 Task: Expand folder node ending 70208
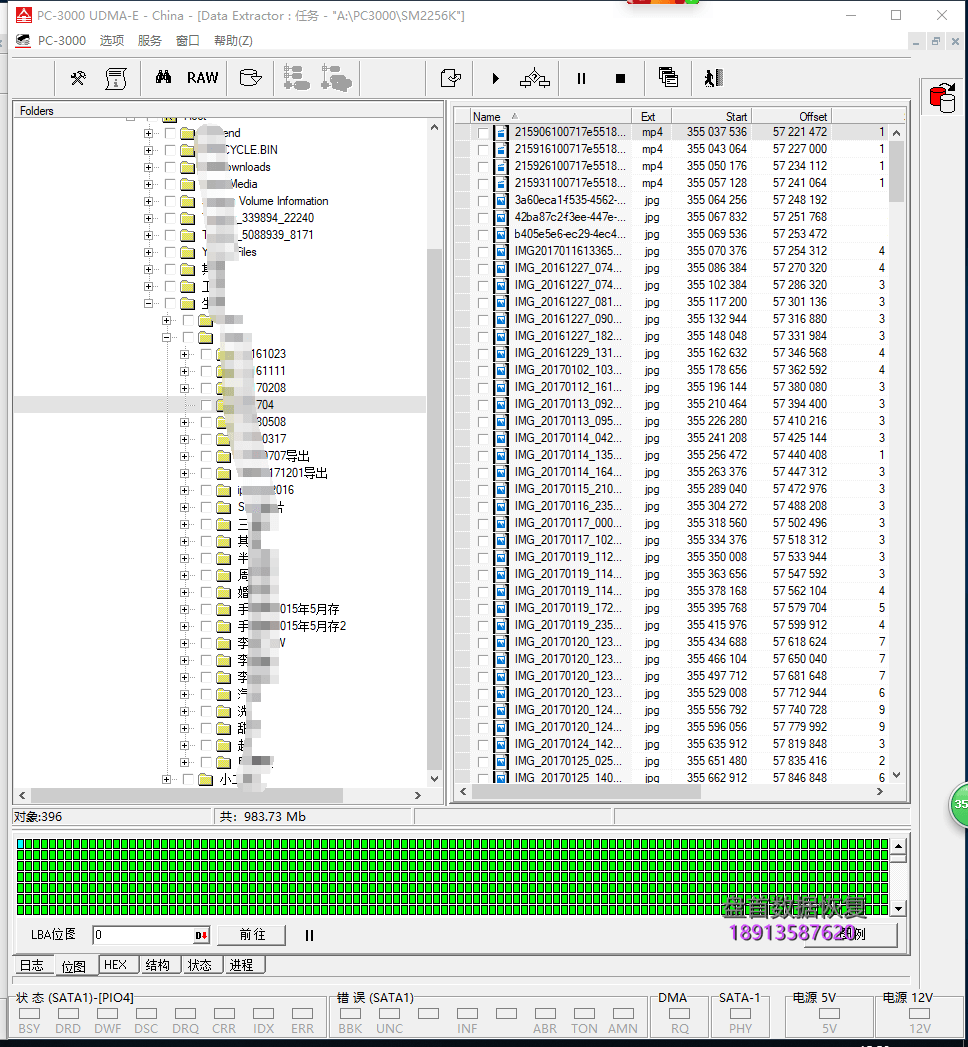point(184,388)
